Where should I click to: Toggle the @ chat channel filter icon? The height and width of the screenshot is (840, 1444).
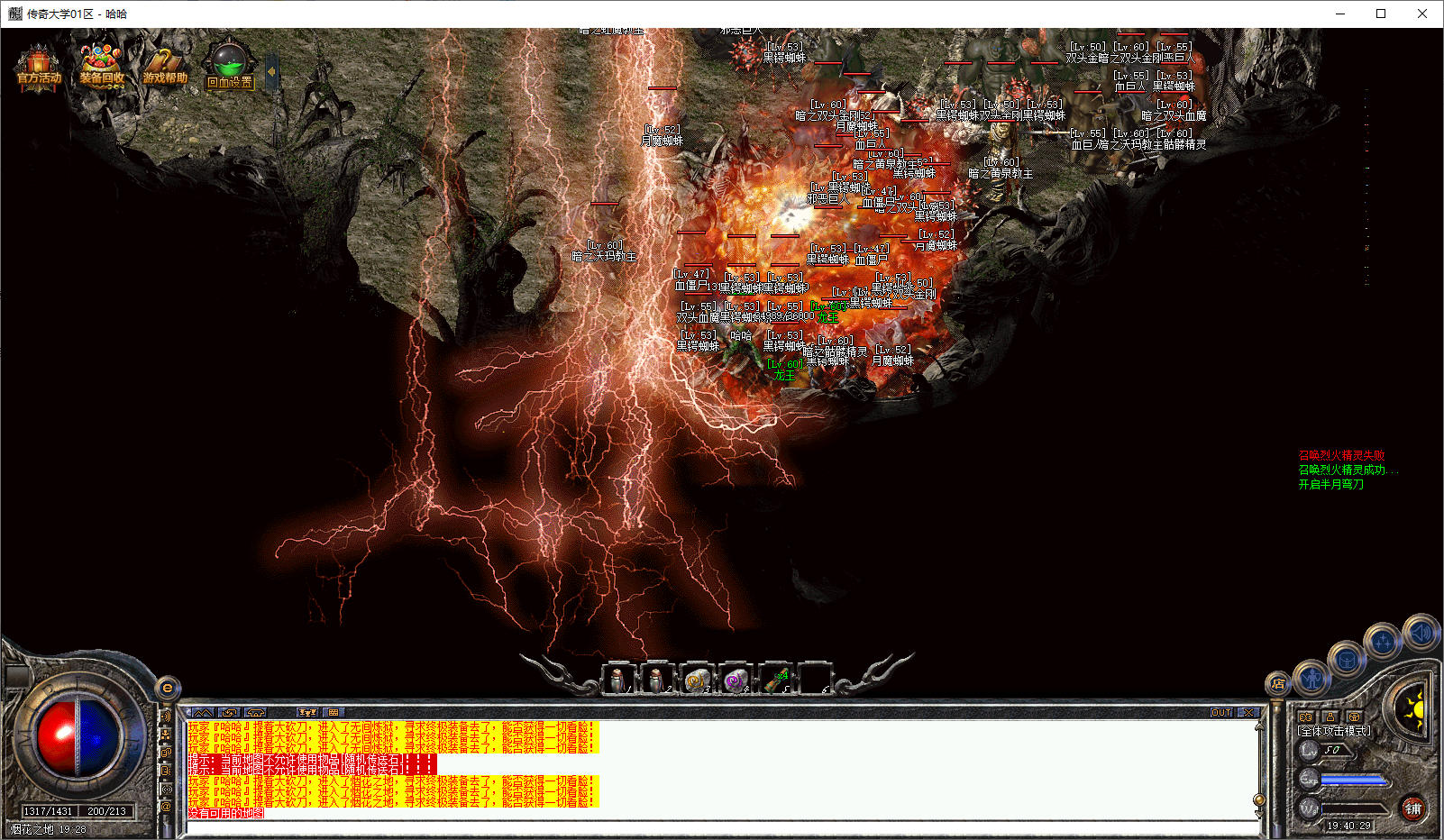pyautogui.click(x=166, y=807)
